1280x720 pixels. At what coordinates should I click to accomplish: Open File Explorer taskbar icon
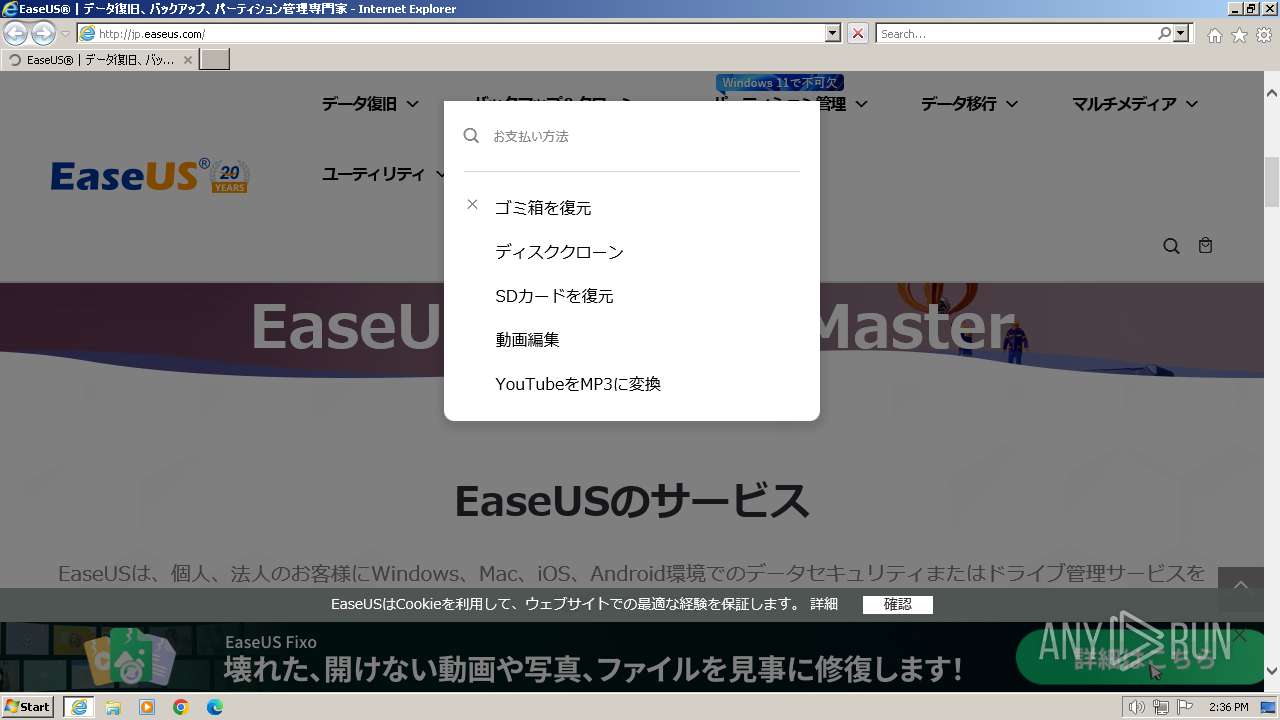(x=113, y=707)
